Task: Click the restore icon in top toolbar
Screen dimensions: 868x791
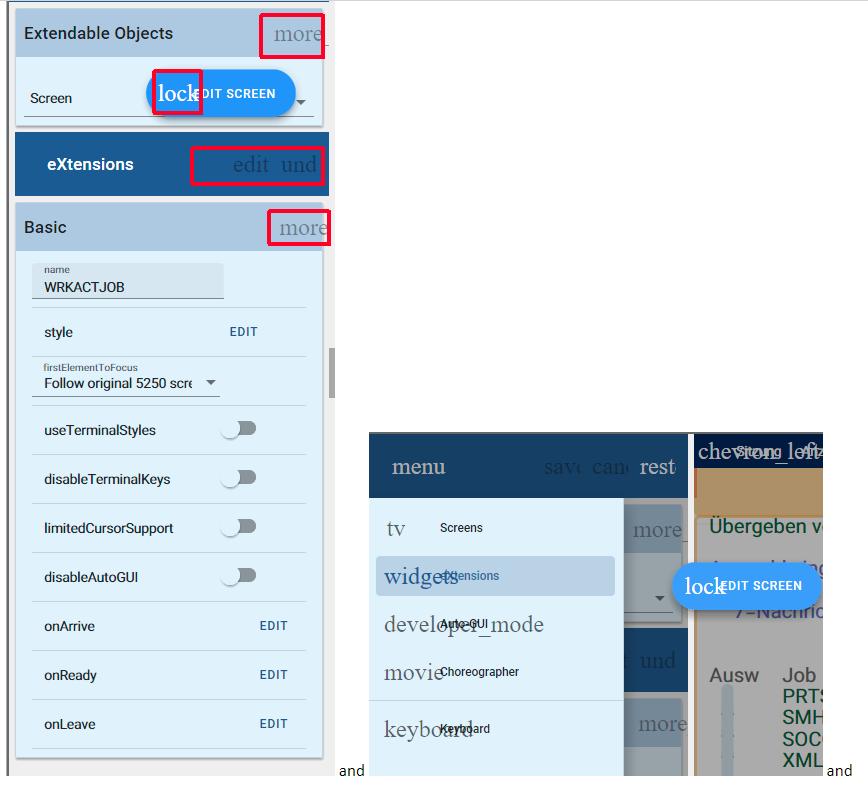Action: coord(657,467)
